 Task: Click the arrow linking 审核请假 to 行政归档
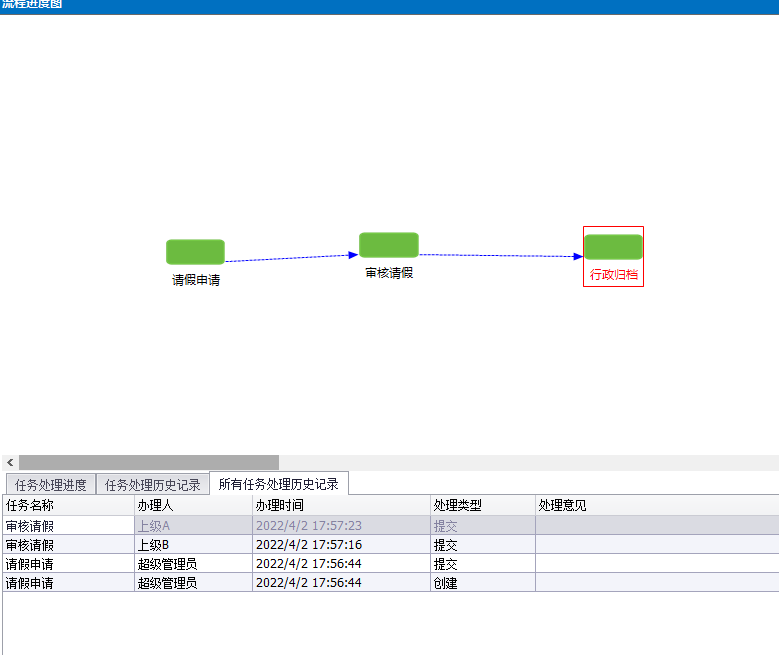tap(500, 256)
